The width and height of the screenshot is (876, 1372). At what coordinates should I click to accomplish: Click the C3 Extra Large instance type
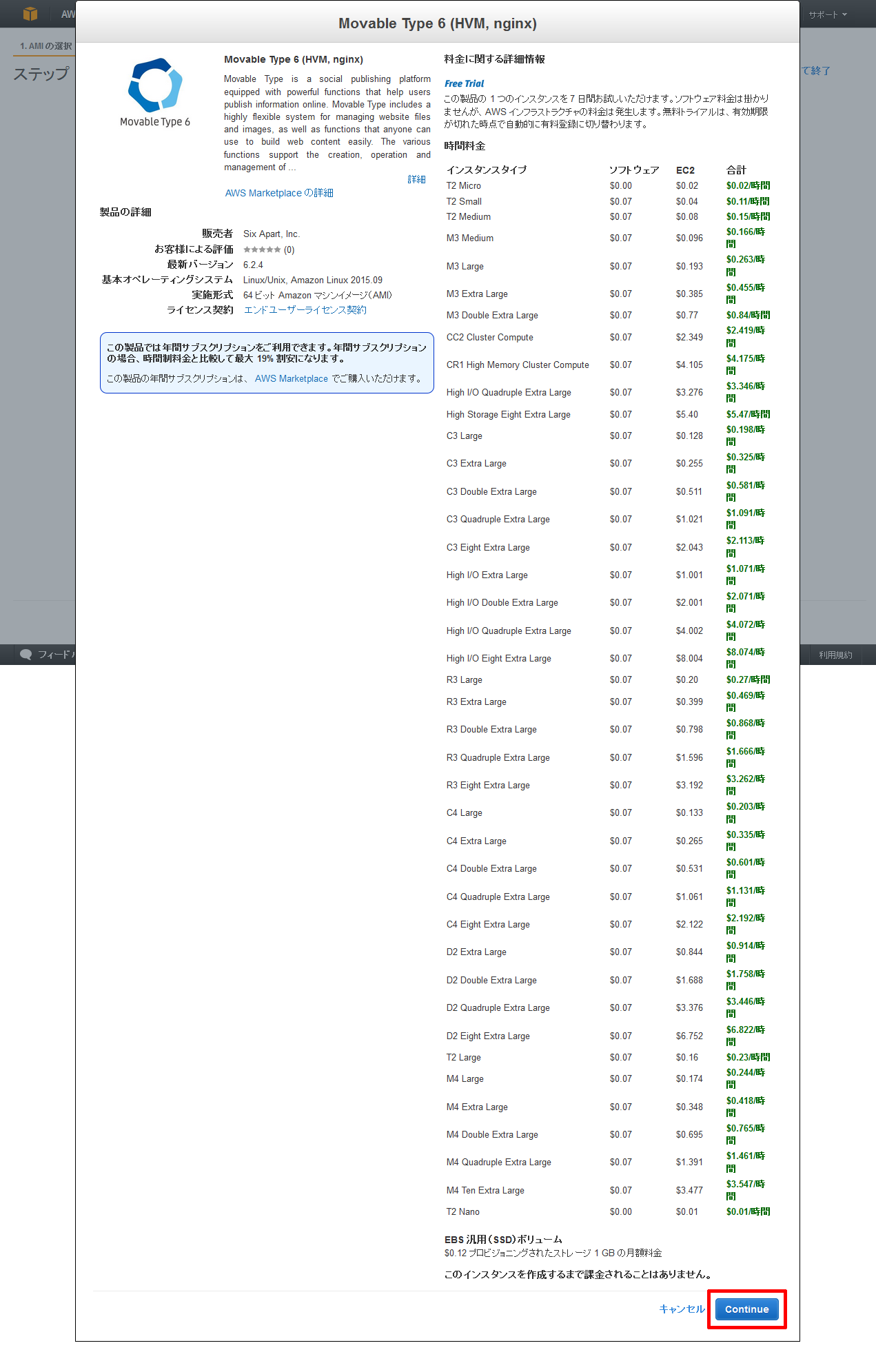[476, 464]
